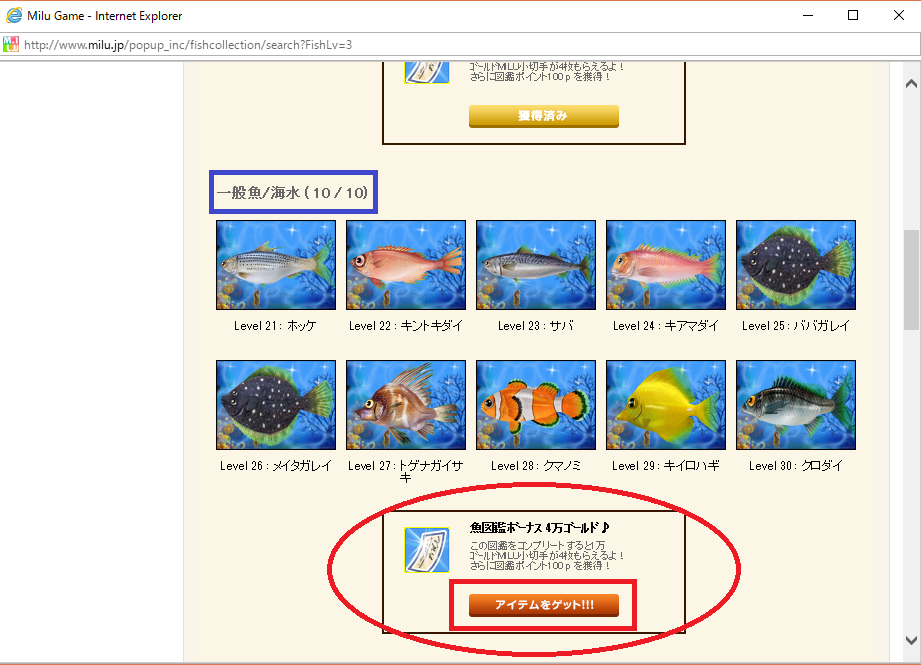Screen dimensions: 921x665
Task: Click the scrollbar up arrow
Action: pos(911,83)
